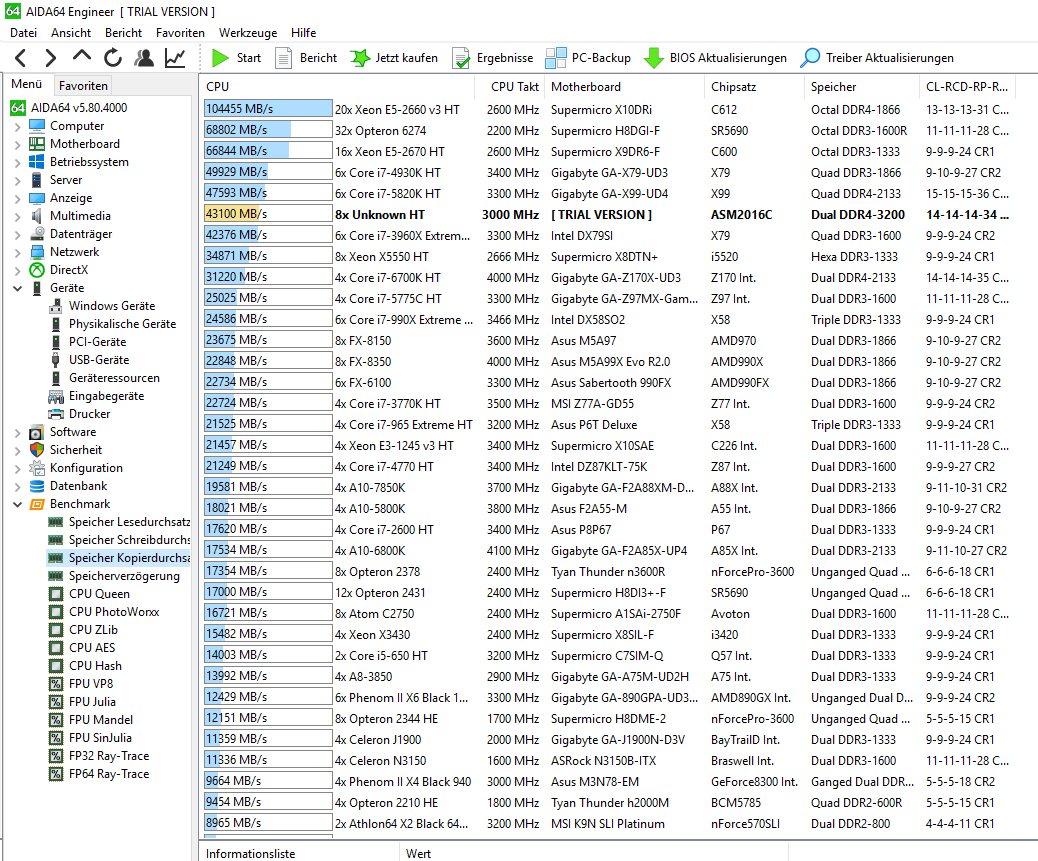Viewport: 1038px width, 861px height.
Task: Expand the Multimedia tree node
Action: coord(18,216)
